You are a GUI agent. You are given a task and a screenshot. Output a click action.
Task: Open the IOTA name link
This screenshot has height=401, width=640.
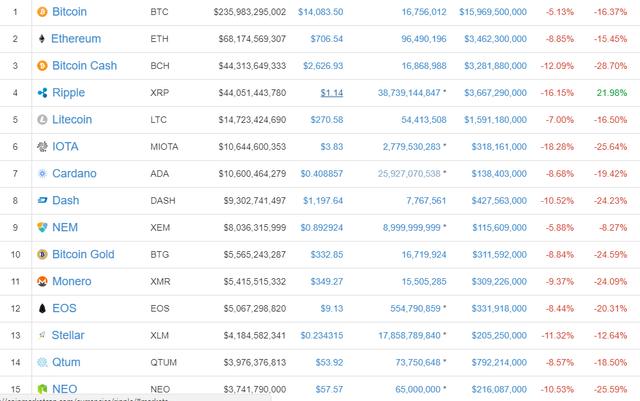coord(65,147)
